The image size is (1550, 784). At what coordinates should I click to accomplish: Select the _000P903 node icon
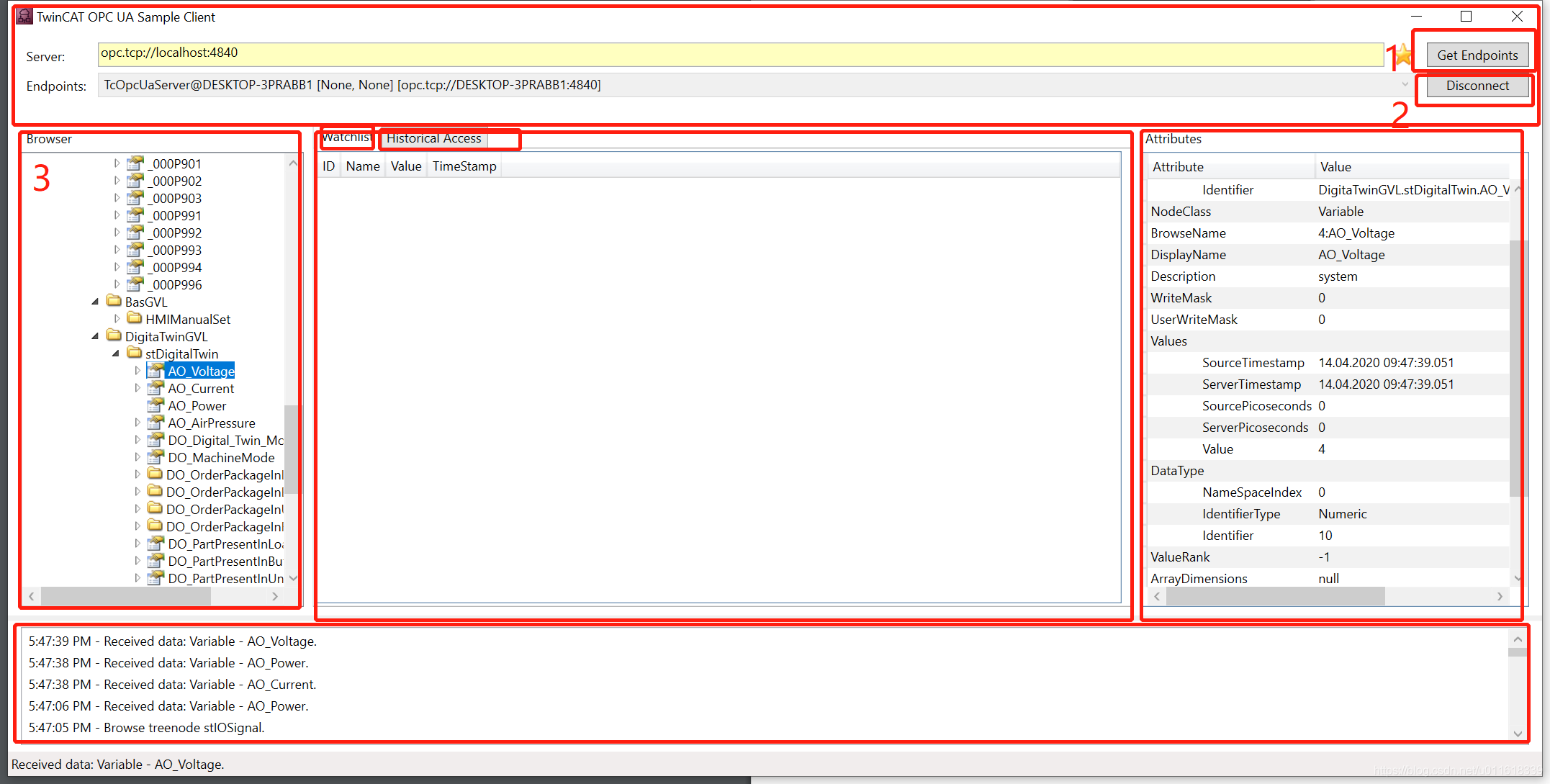coord(135,198)
